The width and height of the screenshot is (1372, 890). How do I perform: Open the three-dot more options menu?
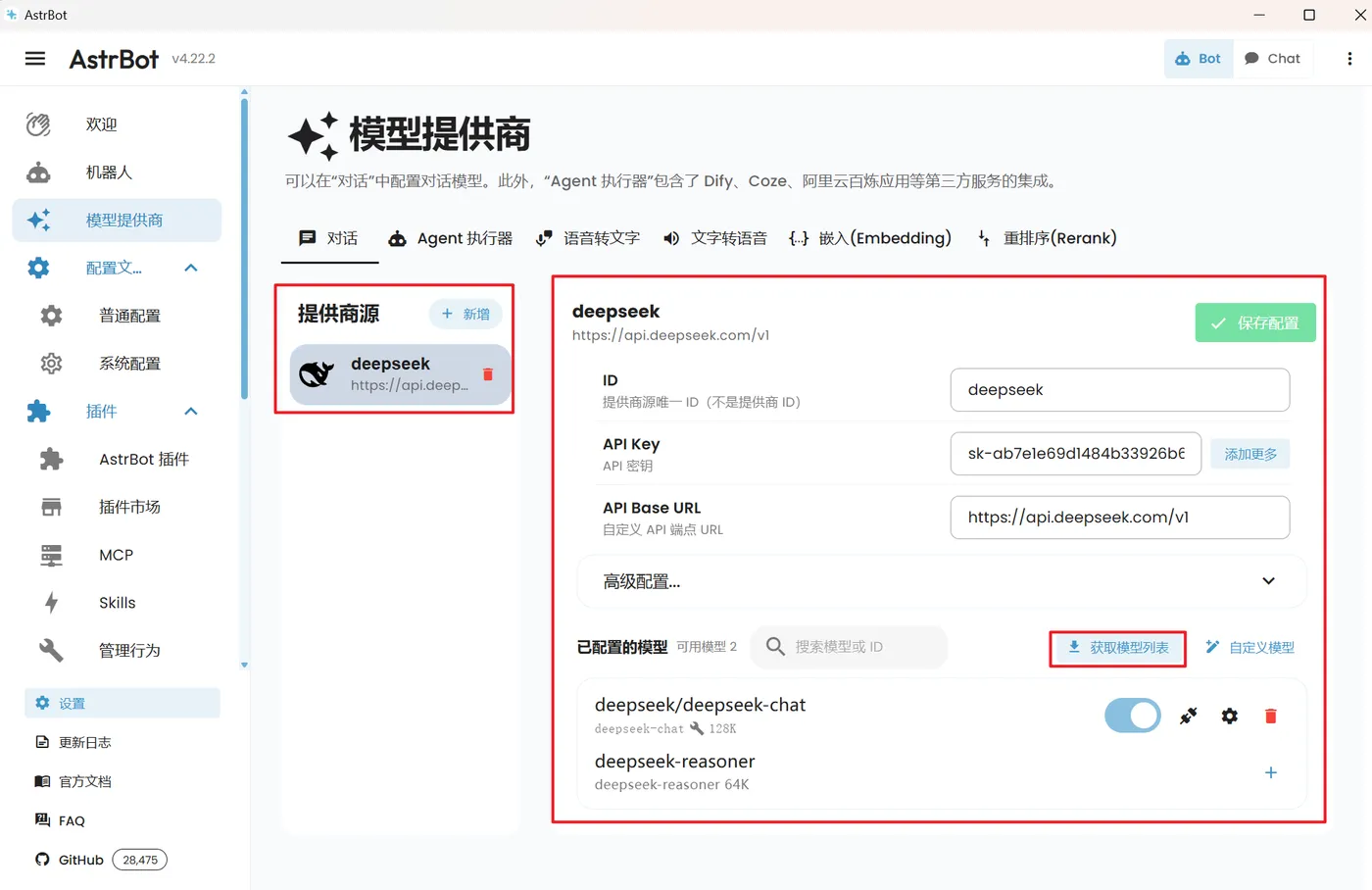pyautogui.click(x=1349, y=59)
